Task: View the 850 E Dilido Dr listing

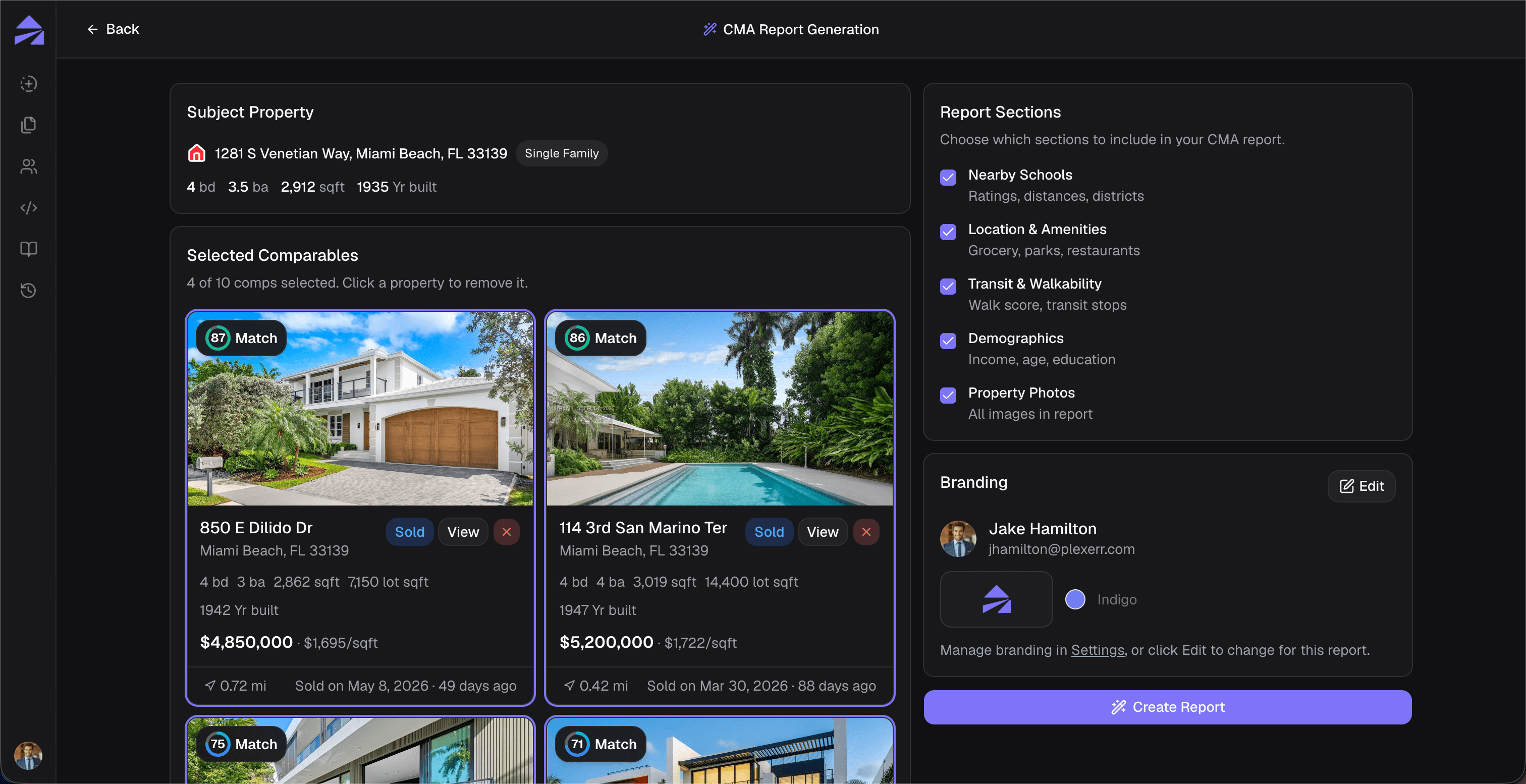Action: (463, 532)
